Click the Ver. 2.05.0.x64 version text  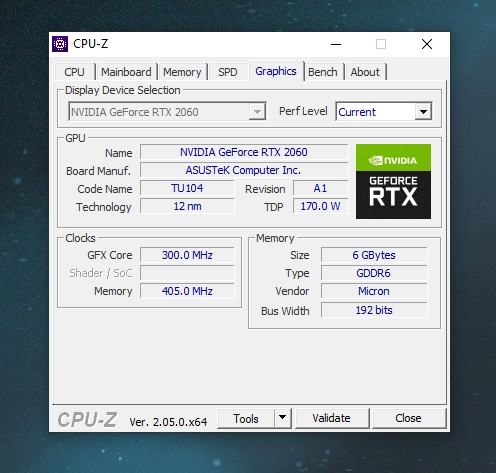168,422
